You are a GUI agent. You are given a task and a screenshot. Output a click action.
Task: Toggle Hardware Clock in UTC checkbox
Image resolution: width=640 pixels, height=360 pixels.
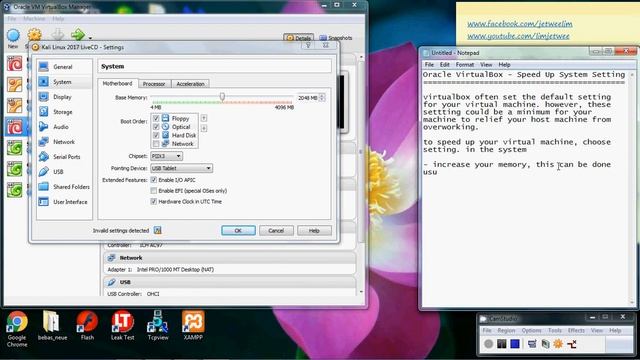point(154,202)
